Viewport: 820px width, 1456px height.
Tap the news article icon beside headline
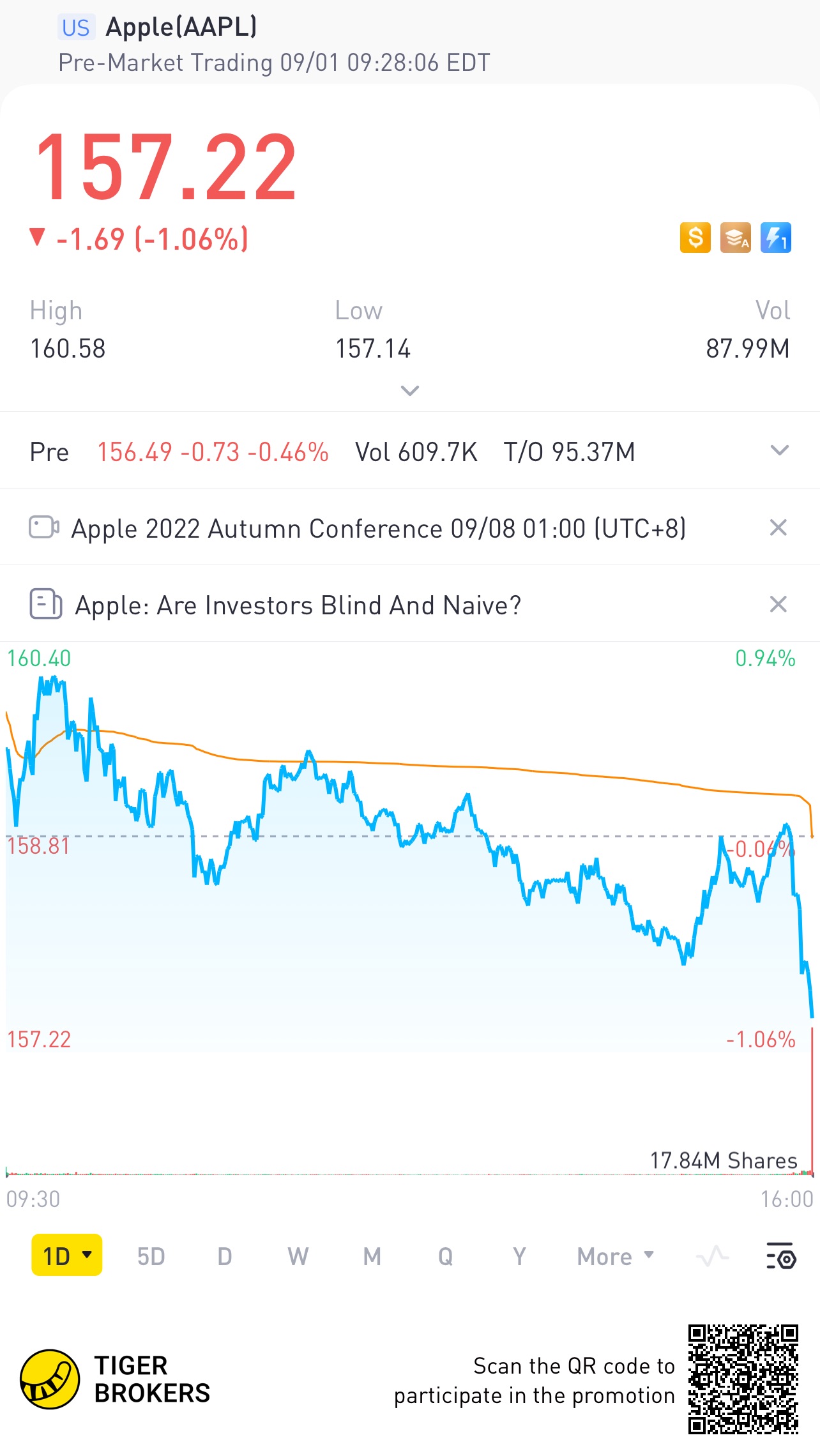(46, 604)
